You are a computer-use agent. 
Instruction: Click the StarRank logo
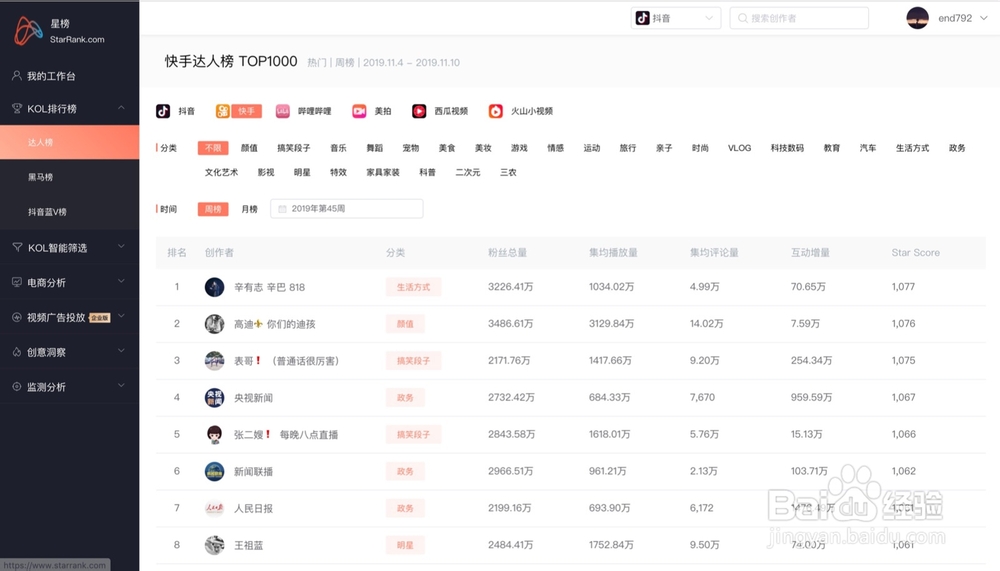[x=29, y=31]
